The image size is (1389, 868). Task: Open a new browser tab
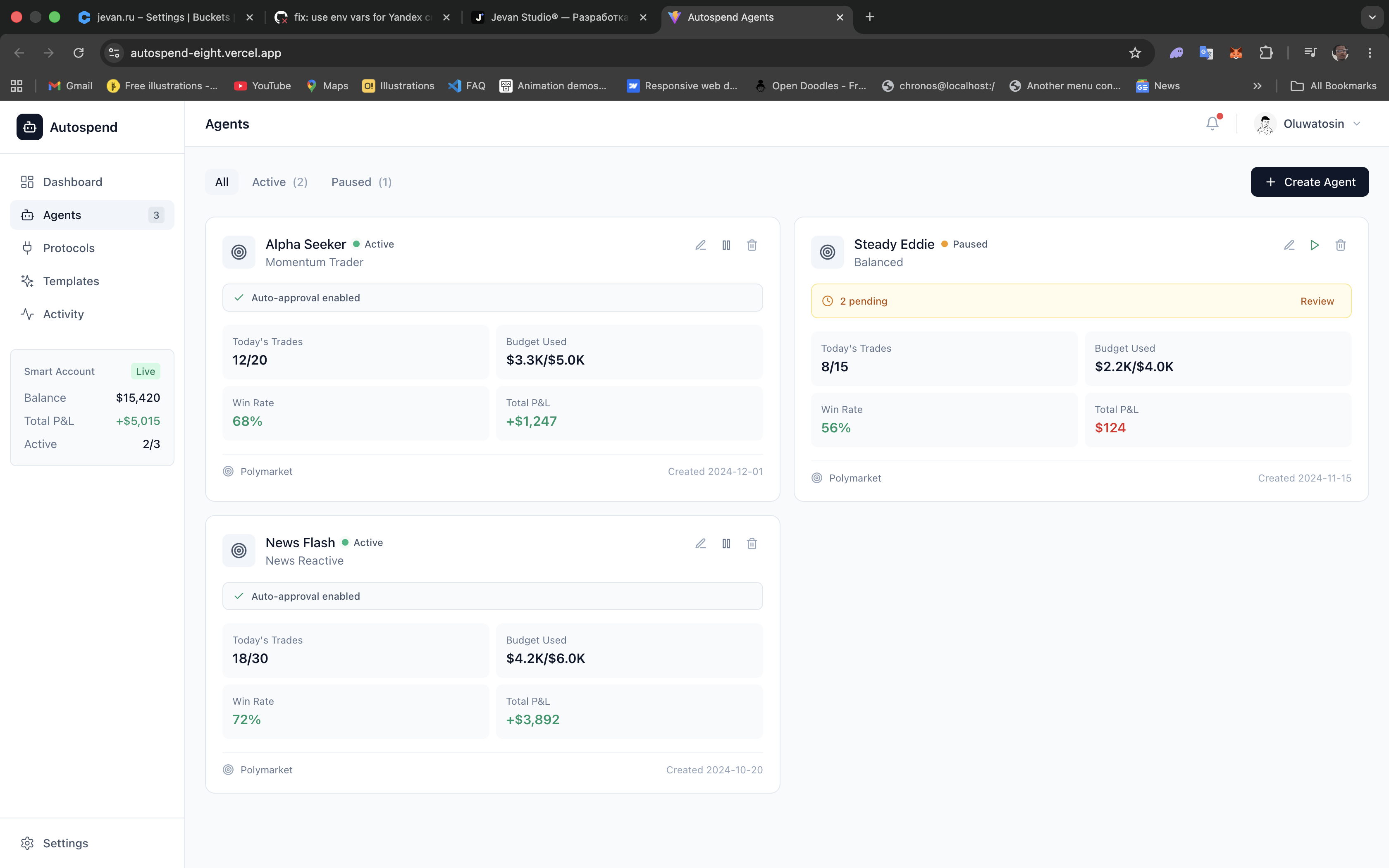point(869,17)
